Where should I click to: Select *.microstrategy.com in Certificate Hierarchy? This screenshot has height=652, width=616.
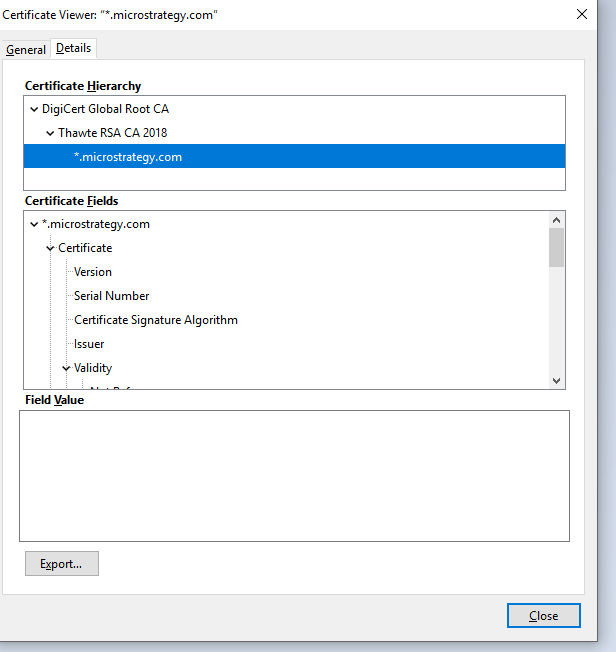point(294,156)
